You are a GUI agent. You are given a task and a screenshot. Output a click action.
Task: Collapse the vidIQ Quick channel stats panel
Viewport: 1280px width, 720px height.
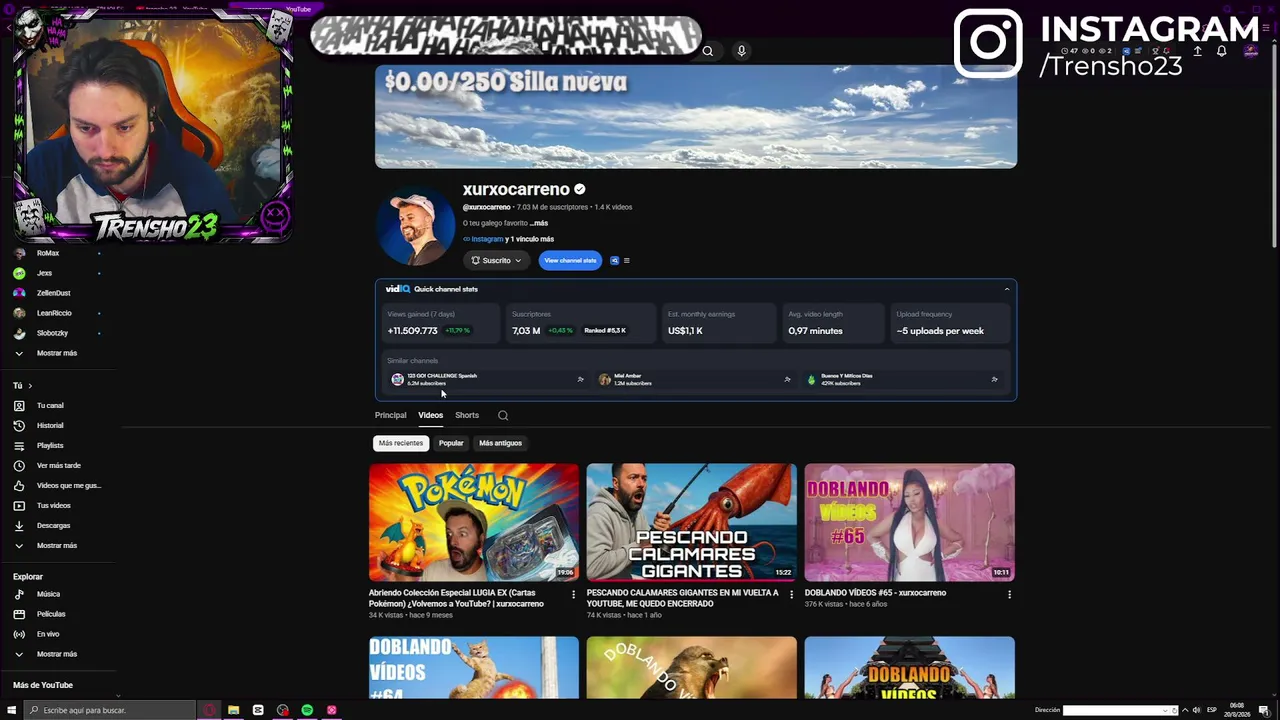(1007, 289)
